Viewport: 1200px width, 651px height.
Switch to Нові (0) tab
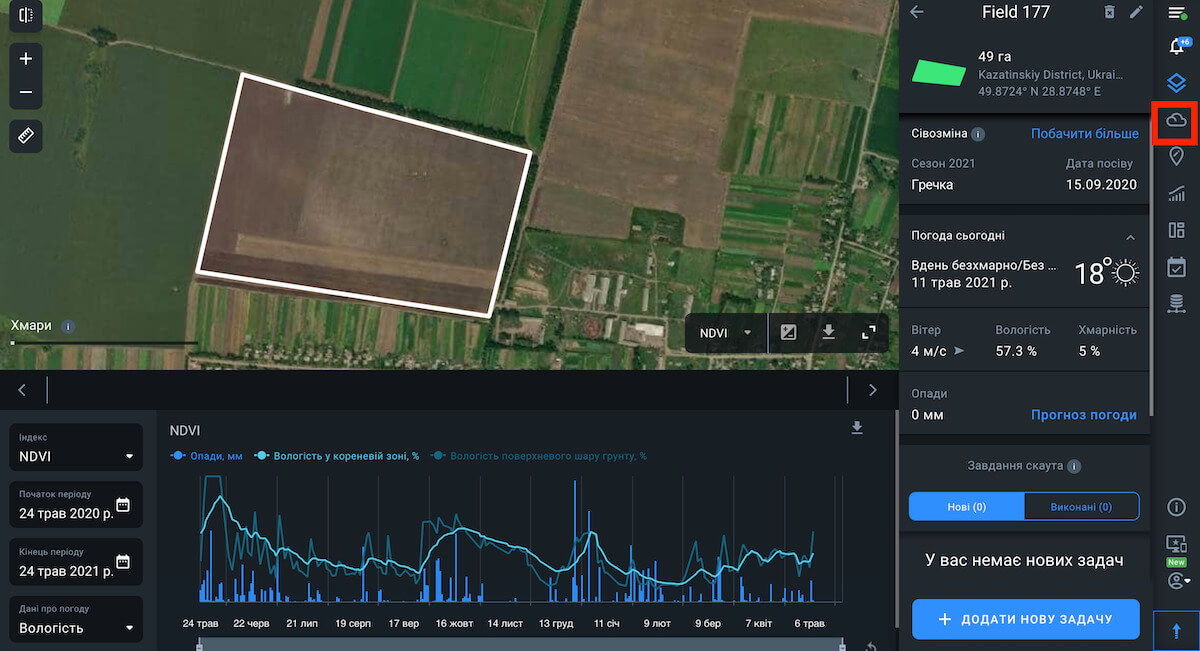coord(966,507)
